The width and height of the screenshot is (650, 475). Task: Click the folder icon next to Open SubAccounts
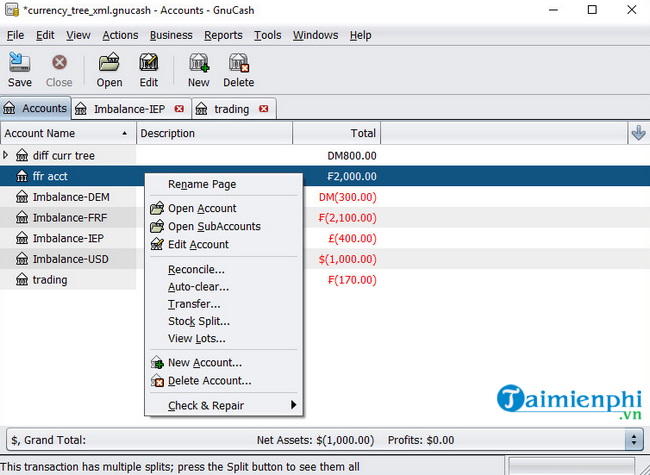[x=157, y=226]
